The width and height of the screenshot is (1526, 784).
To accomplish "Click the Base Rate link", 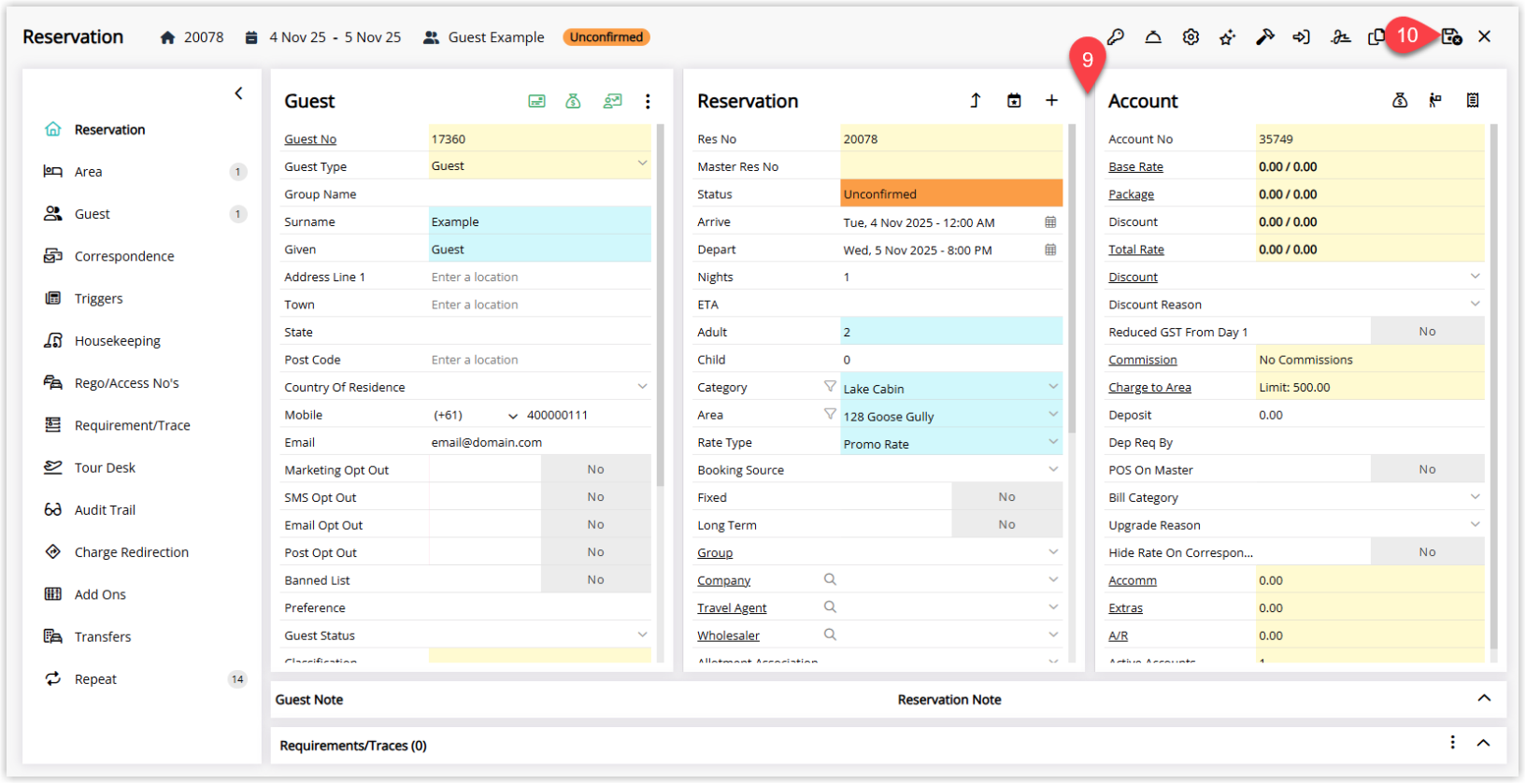I will click(1135, 167).
